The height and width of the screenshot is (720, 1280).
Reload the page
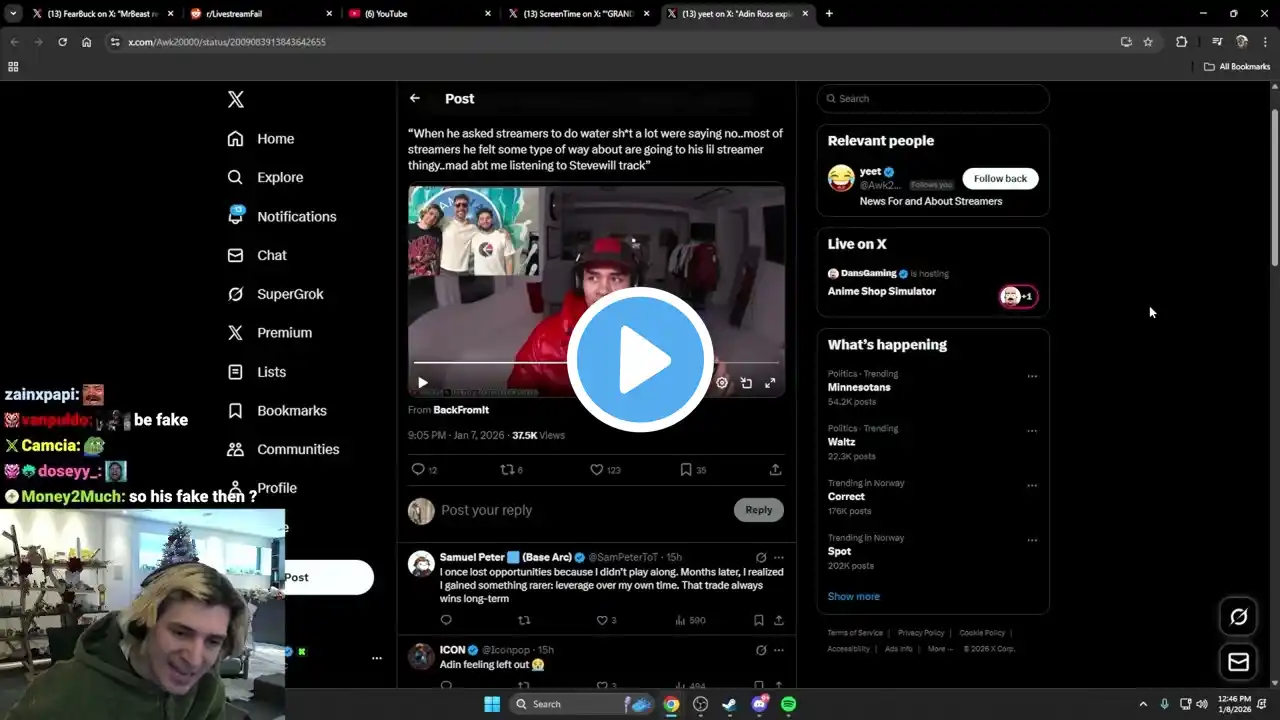coord(62,42)
